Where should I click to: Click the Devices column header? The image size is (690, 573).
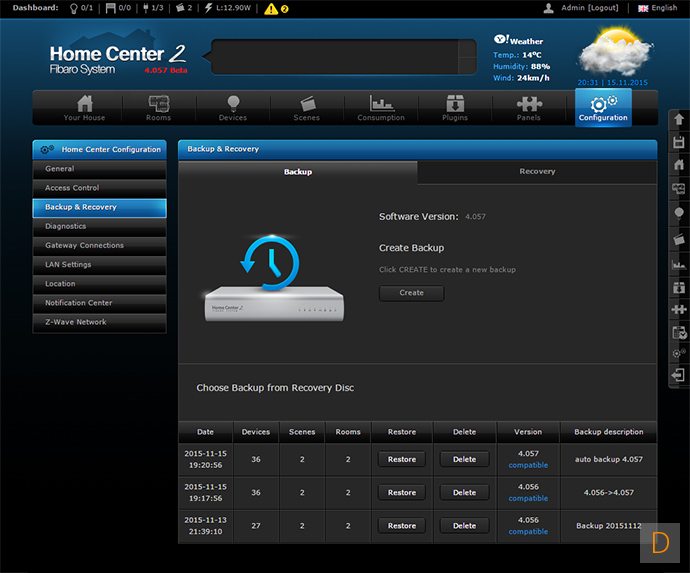256,432
